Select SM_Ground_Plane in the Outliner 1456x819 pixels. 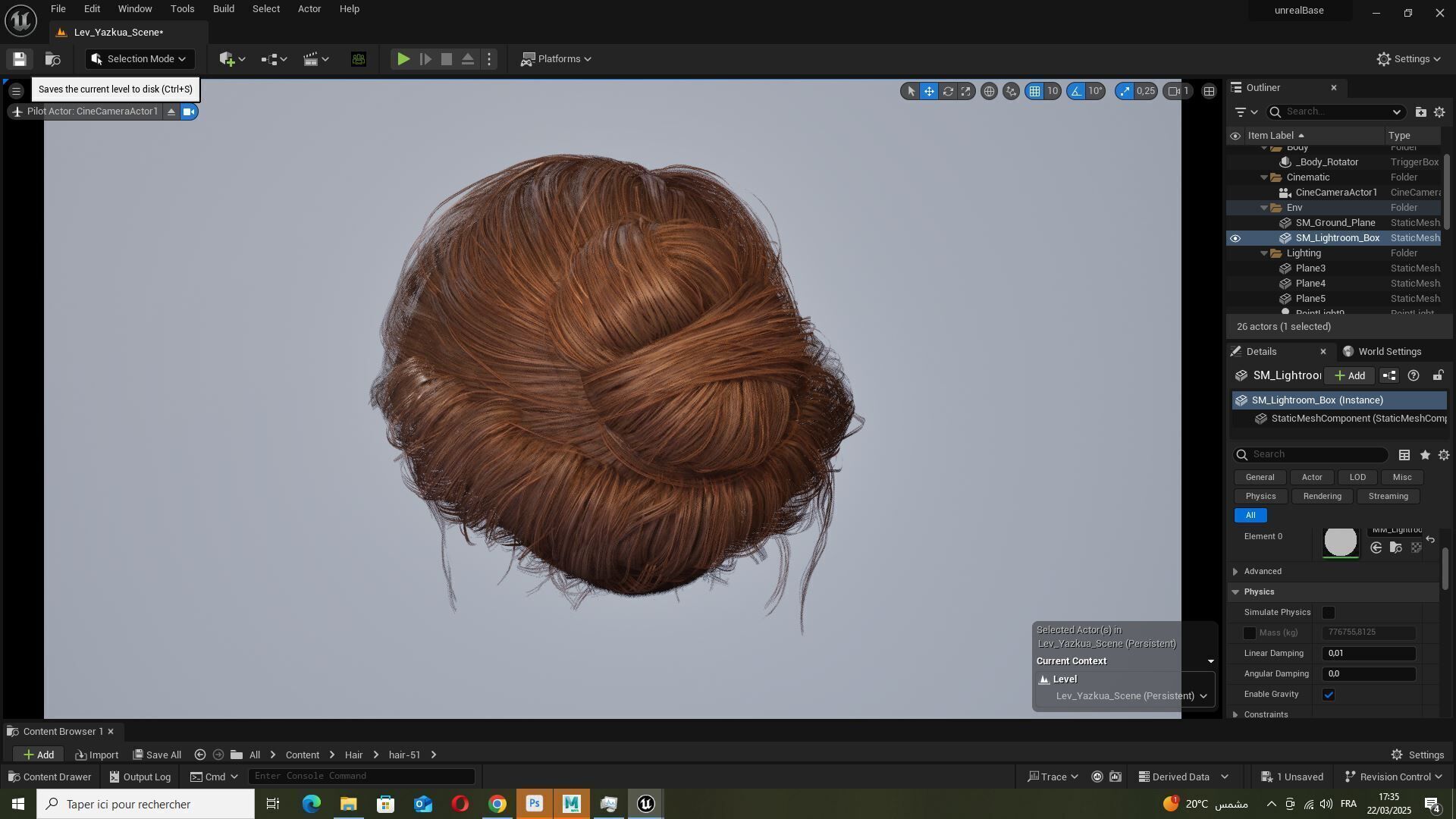pos(1335,223)
